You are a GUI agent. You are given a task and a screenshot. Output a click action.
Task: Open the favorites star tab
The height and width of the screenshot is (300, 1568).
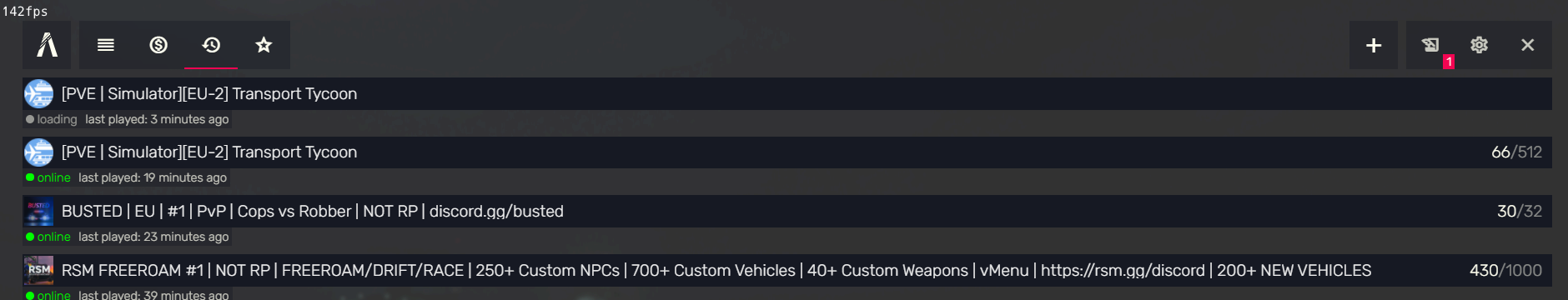pyautogui.click(x=264, y=45)
